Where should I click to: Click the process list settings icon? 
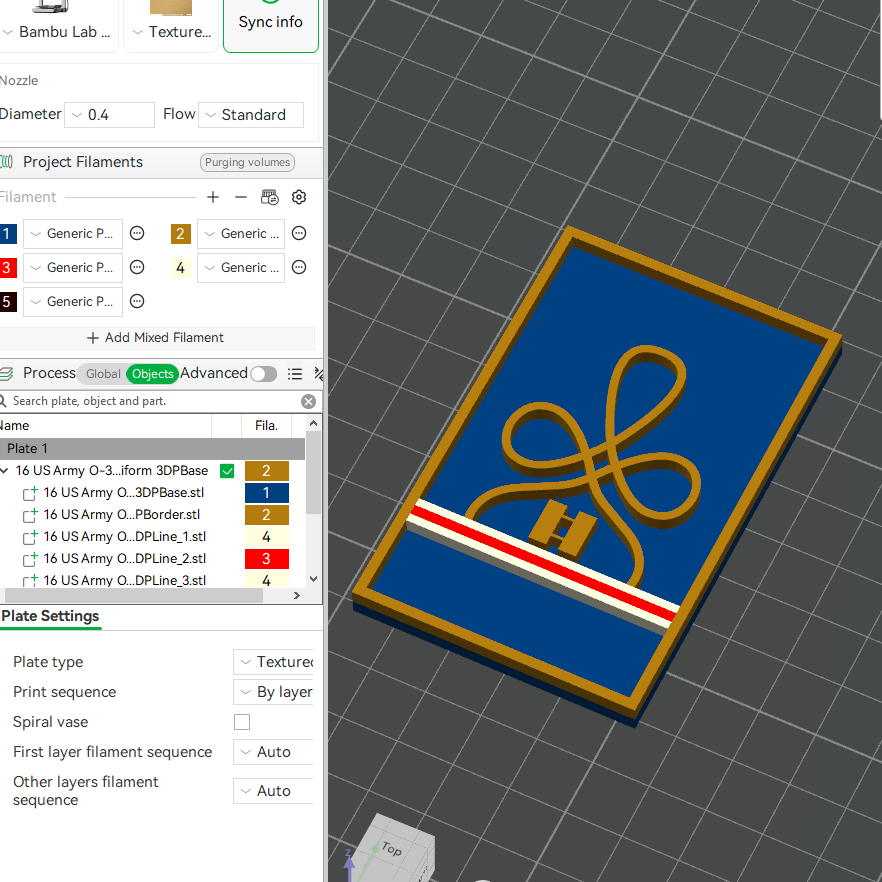click(295, 374)
